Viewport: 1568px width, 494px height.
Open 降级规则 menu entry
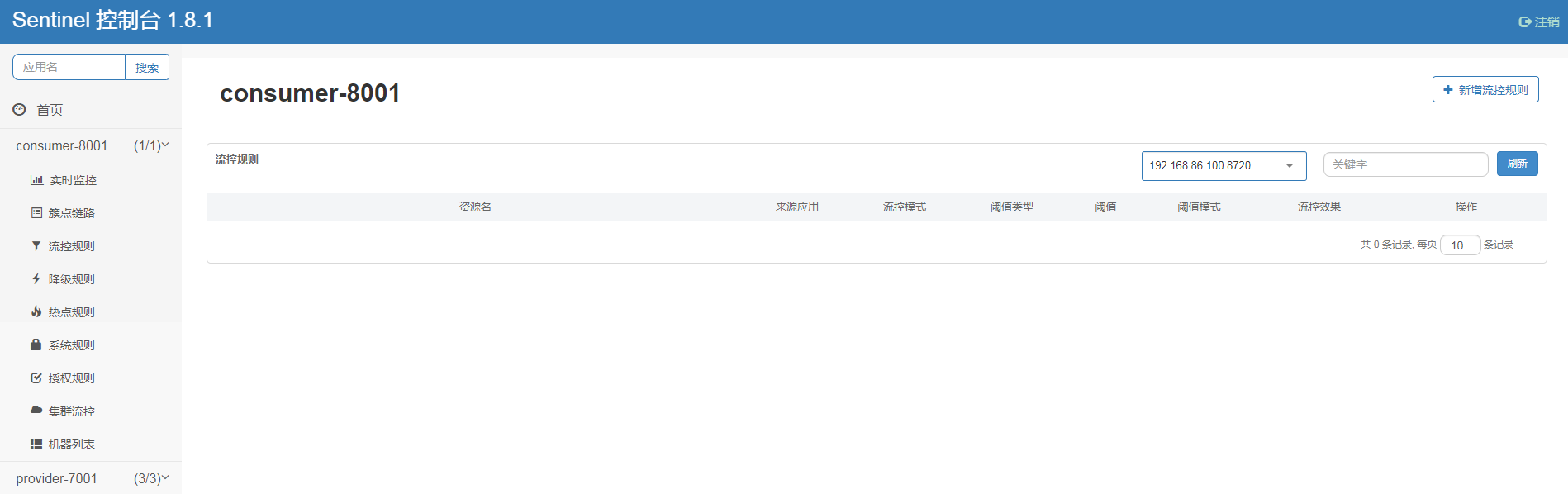[72, 279]
